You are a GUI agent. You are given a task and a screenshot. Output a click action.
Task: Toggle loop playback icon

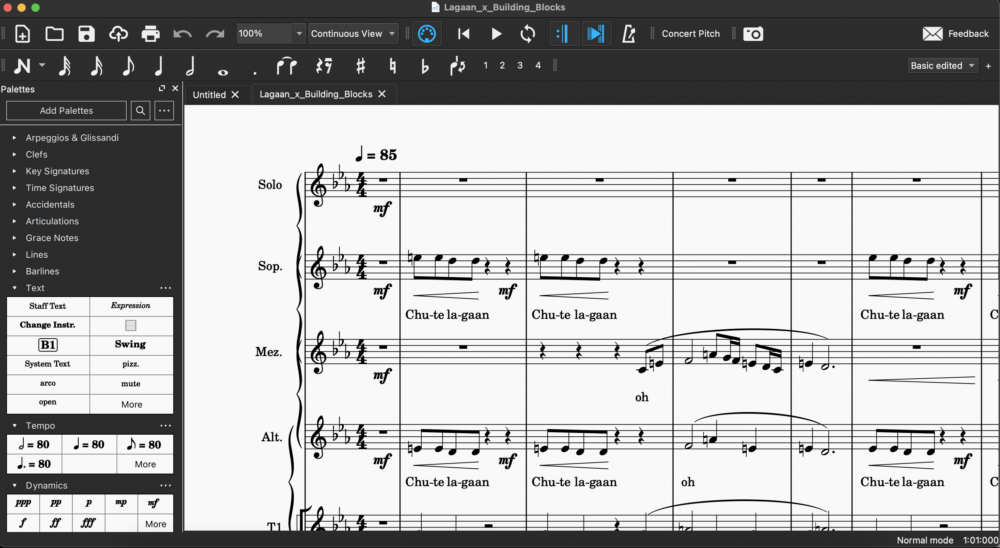(x=527, y=34)
